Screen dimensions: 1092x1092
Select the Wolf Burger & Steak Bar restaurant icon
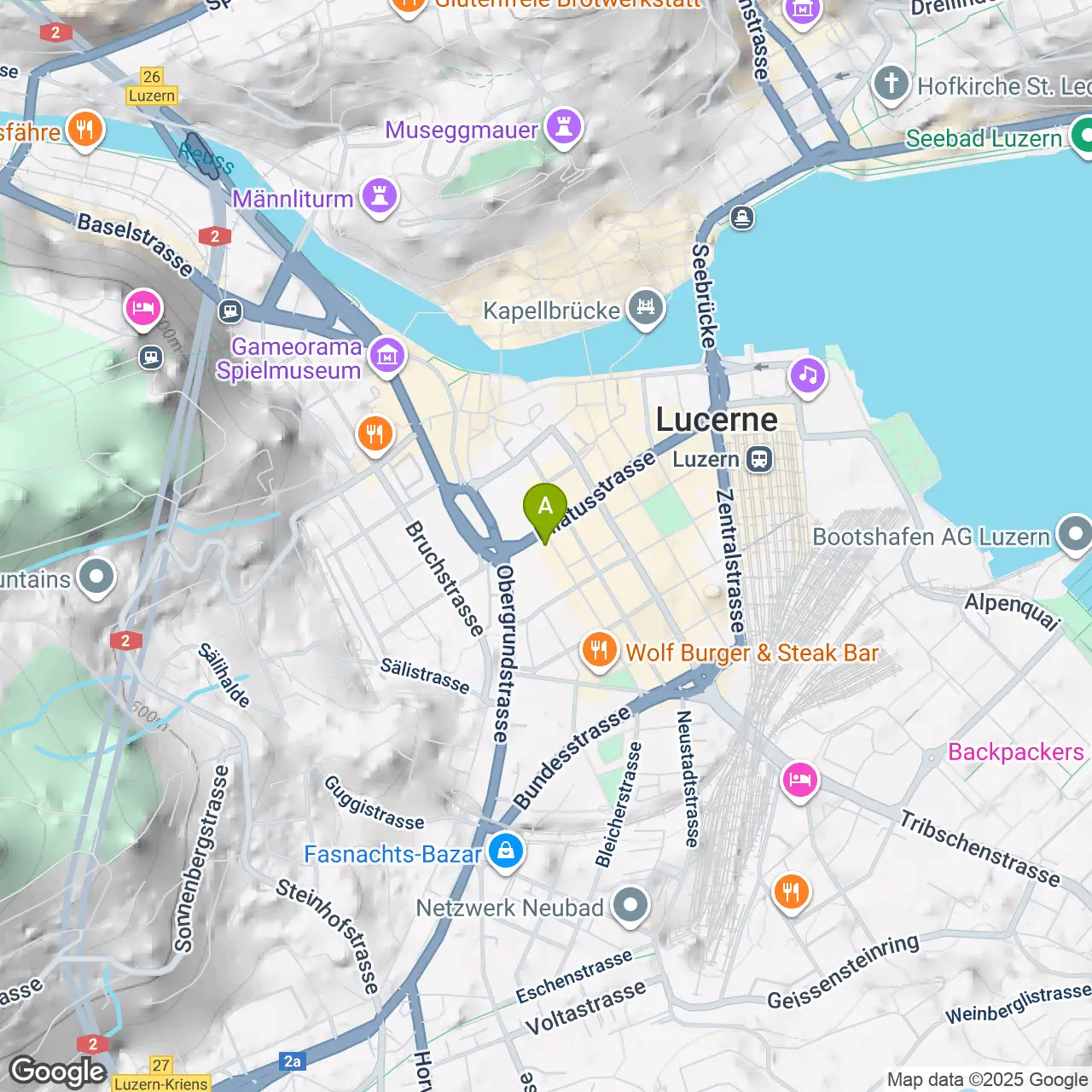(599, 651)
